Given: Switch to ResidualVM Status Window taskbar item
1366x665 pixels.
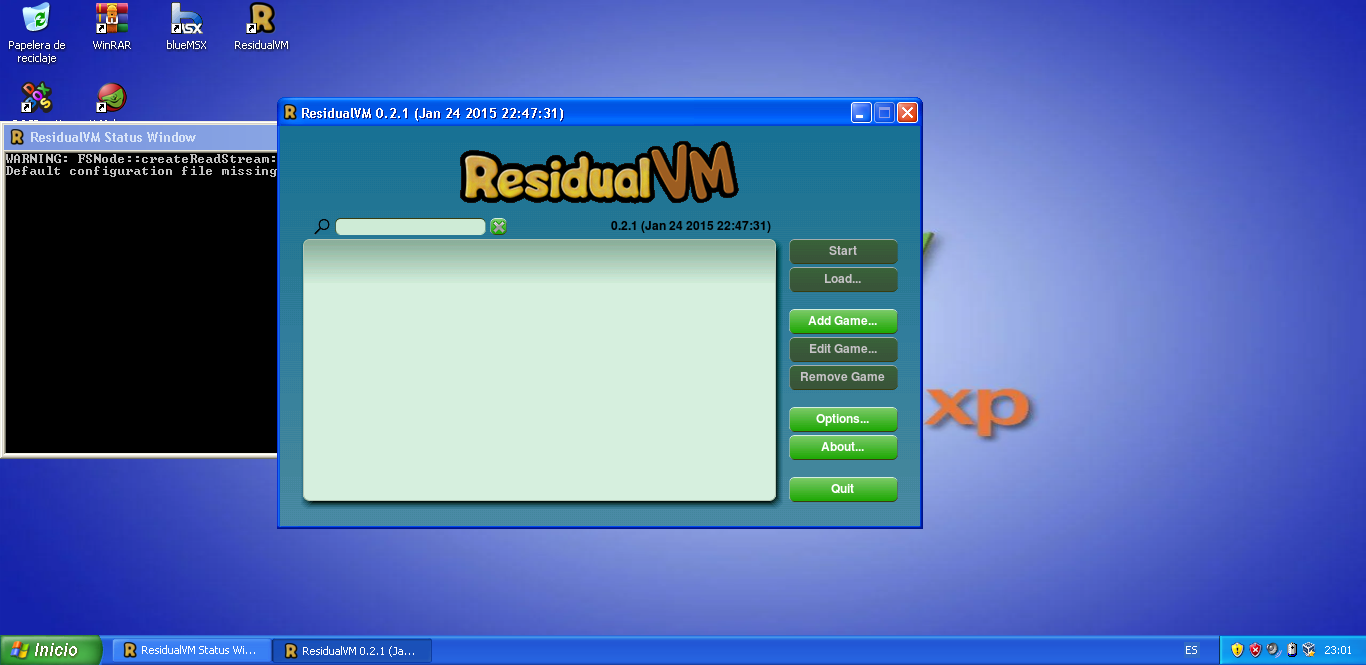Looking at the screenshot, I should [x=191, y=650].
